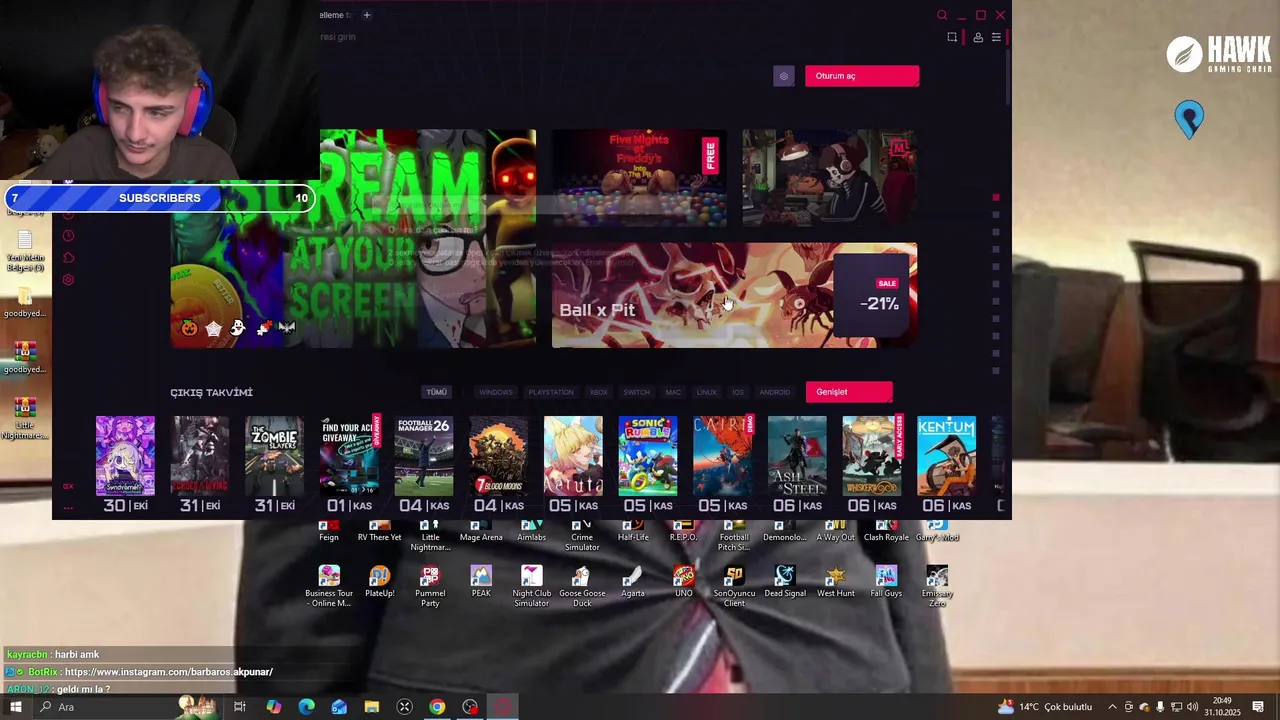Select the Pummel Party desktop shortcut
Viewport: 1280px width, 720px height.
click(x=430, y=586)
